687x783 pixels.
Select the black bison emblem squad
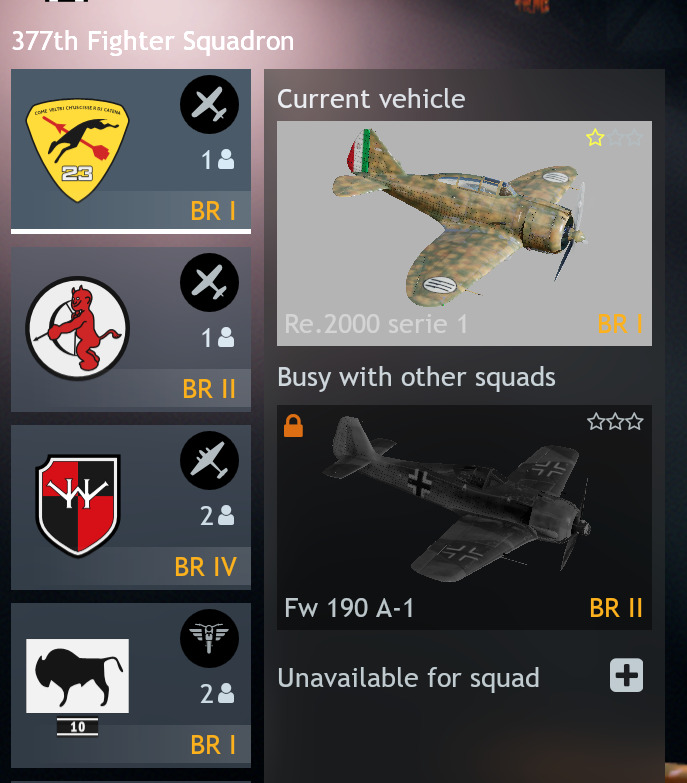[x=77, y=676]
